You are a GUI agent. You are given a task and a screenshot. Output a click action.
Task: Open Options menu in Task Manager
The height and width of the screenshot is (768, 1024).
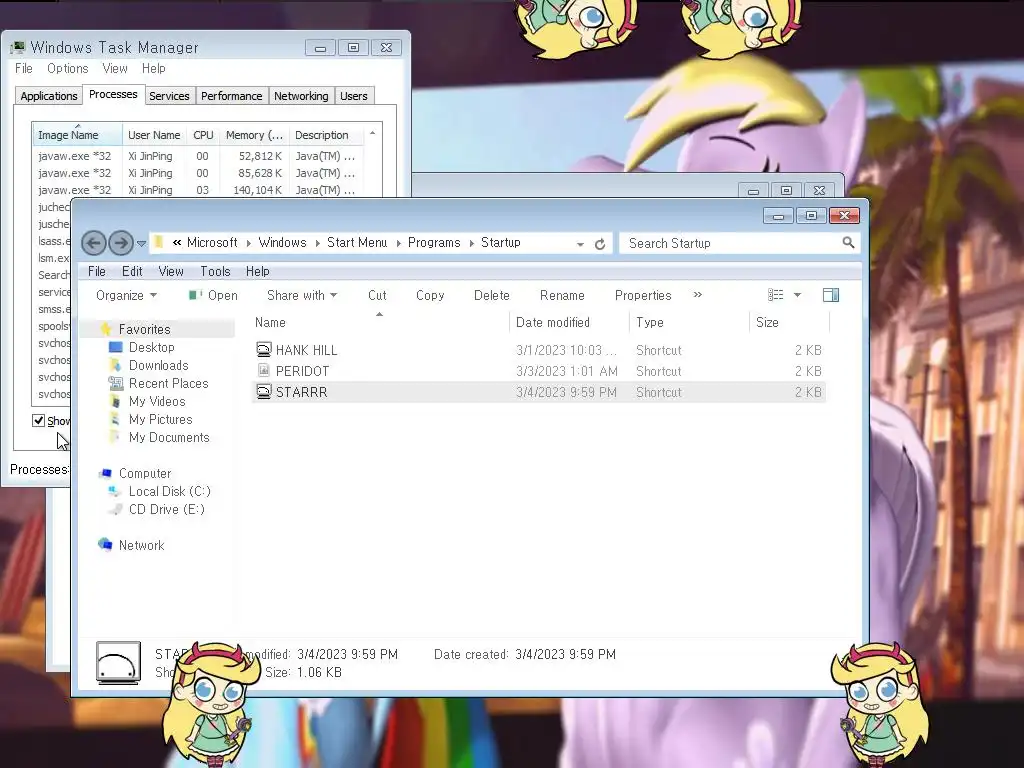click(x=67, y=69)
